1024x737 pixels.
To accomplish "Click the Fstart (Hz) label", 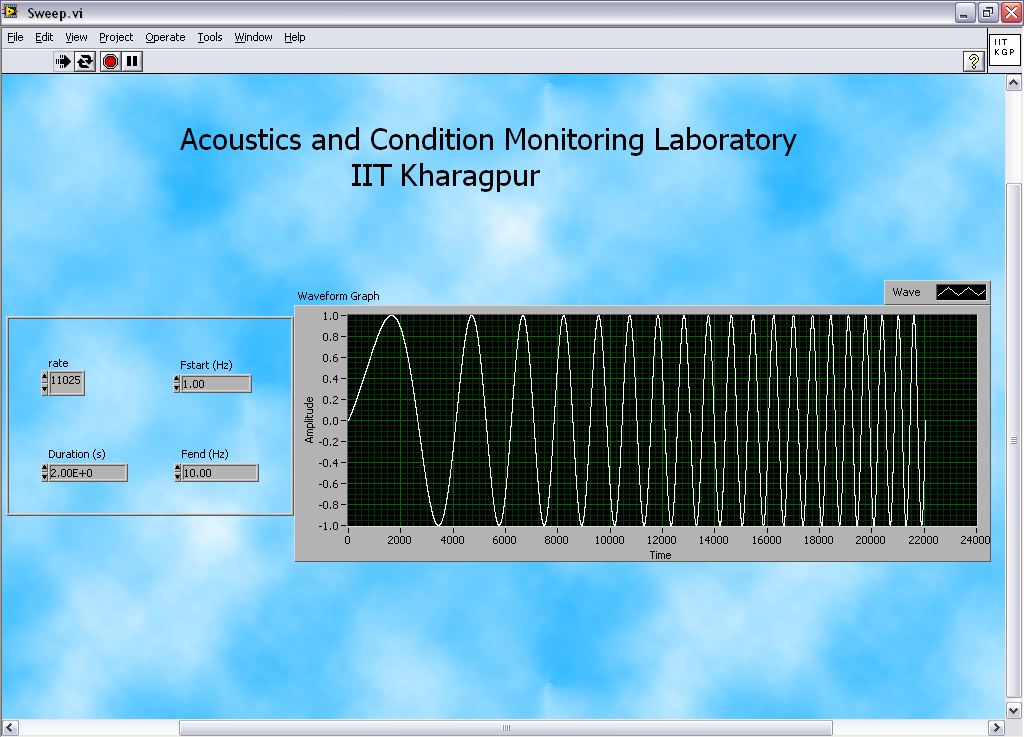I will point(206,365).
